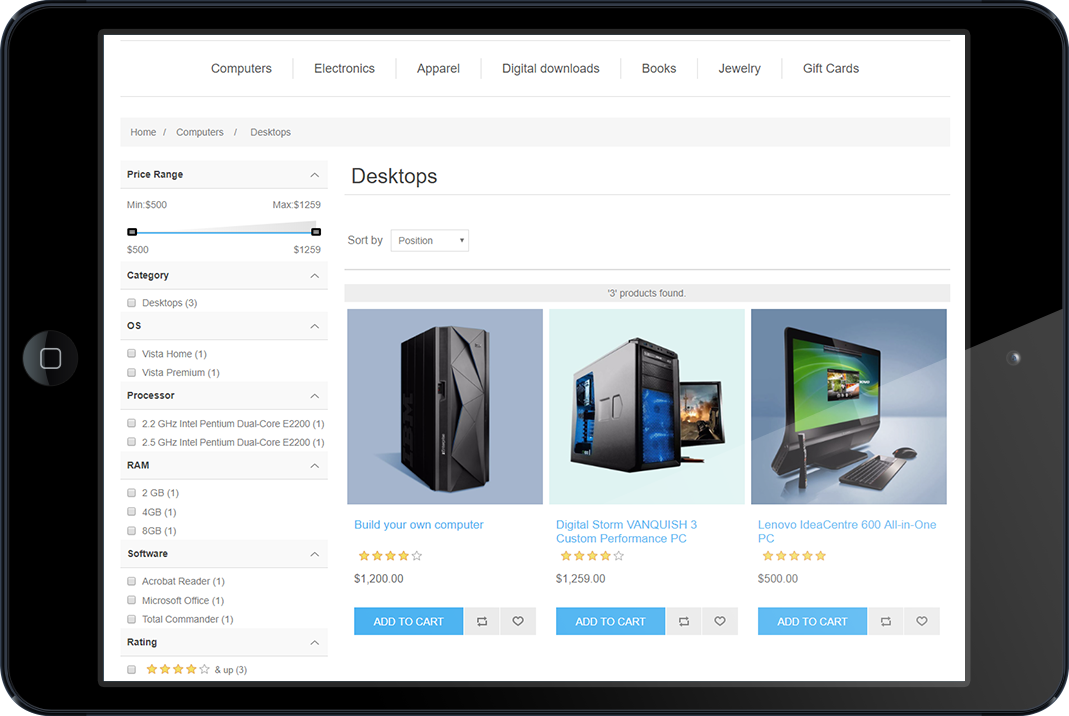Tick the Acrobat Reader software filter
This screenshot has width=1069, height=716.
[x=132, y=581]
